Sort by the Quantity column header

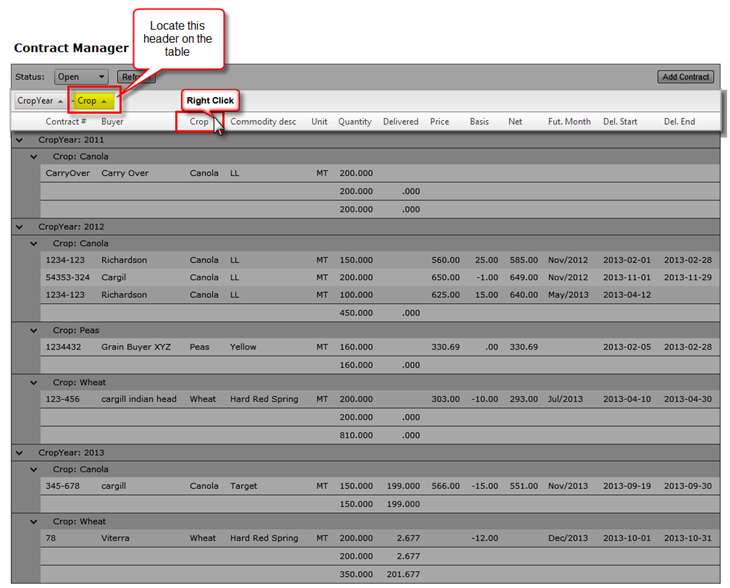(354, 122)
